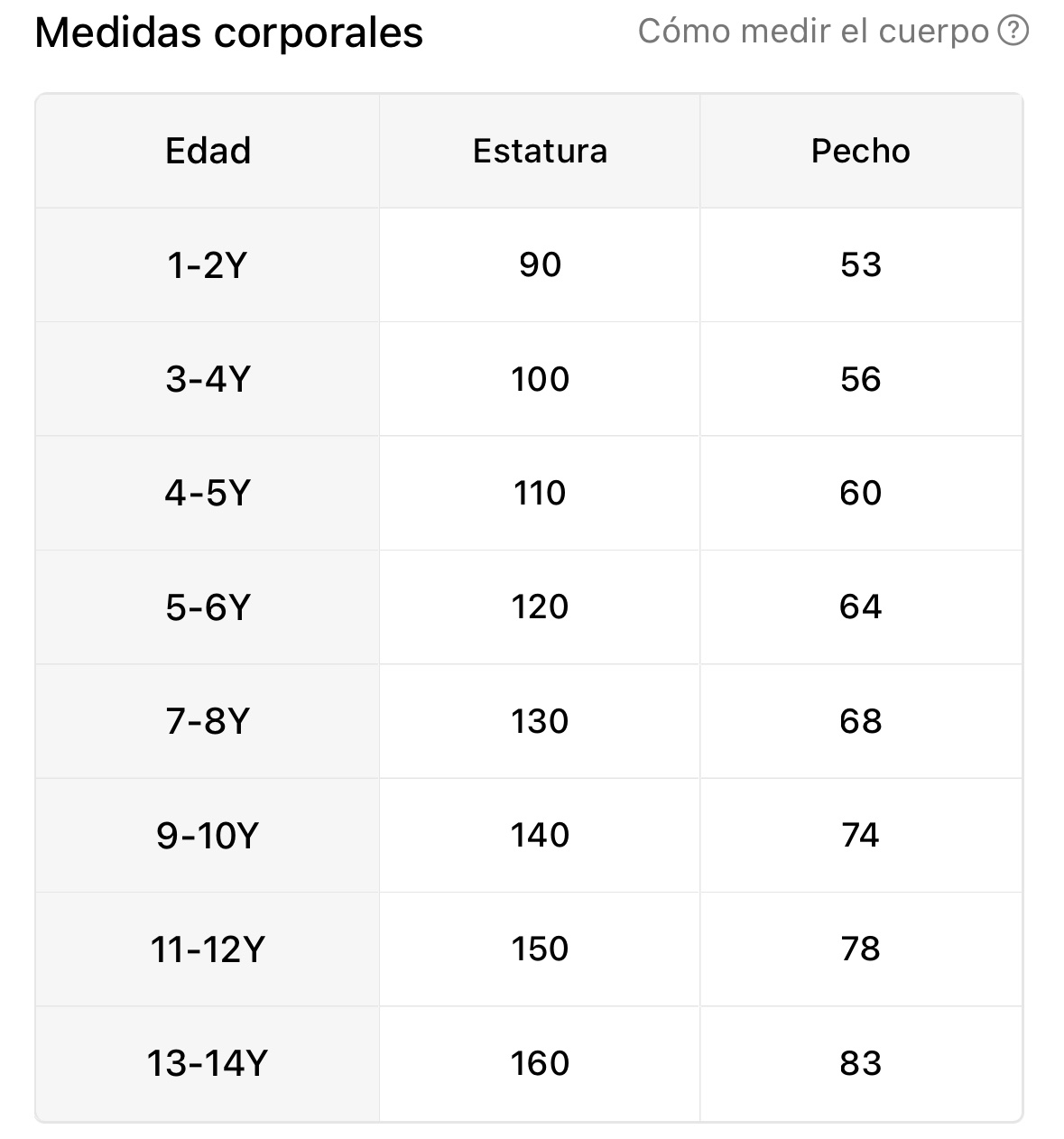
Task: Click the 9-10Y age row label
Action: [x=208, y=836]
